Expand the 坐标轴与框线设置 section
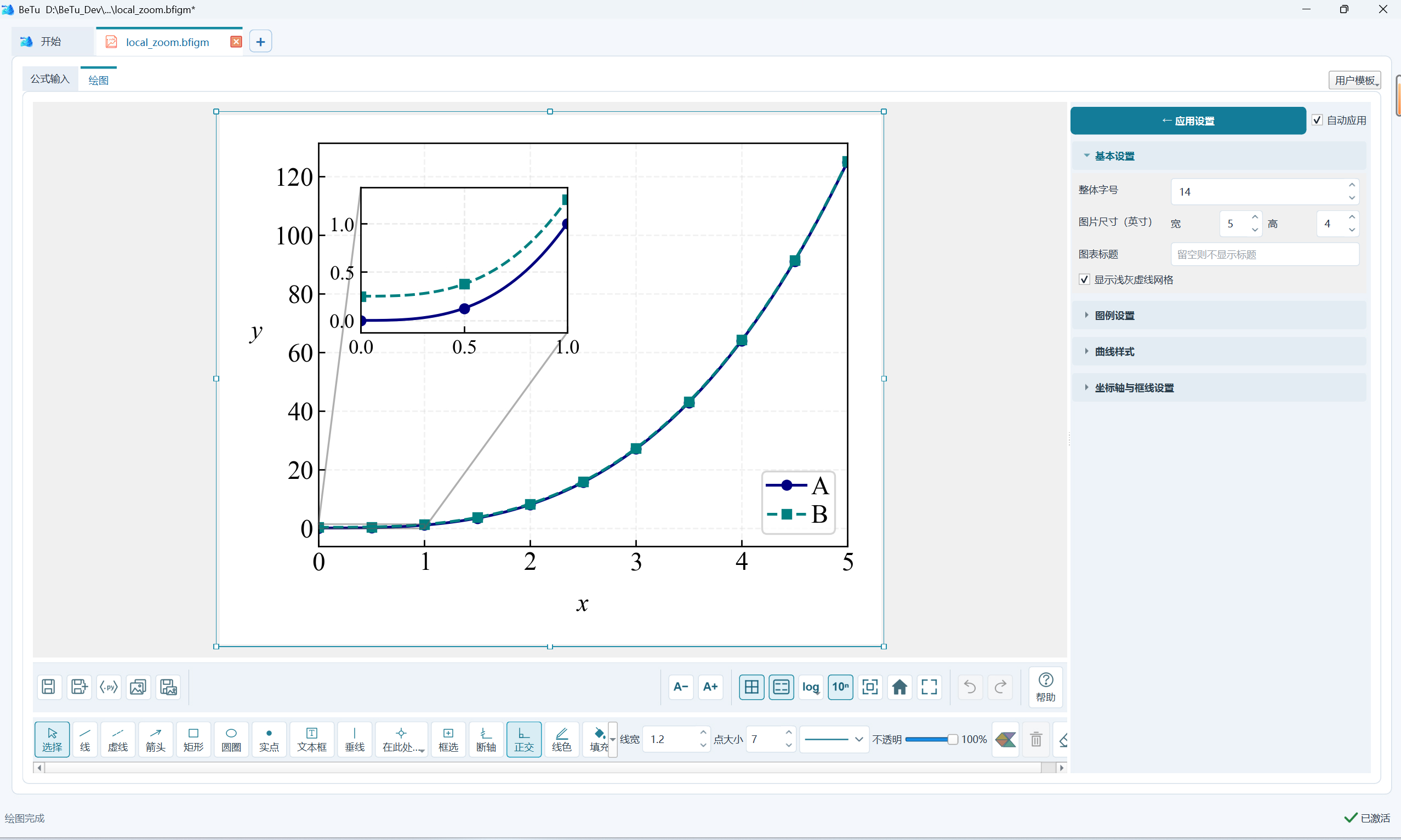1401x840 pixels. [x=1218, y=388]
